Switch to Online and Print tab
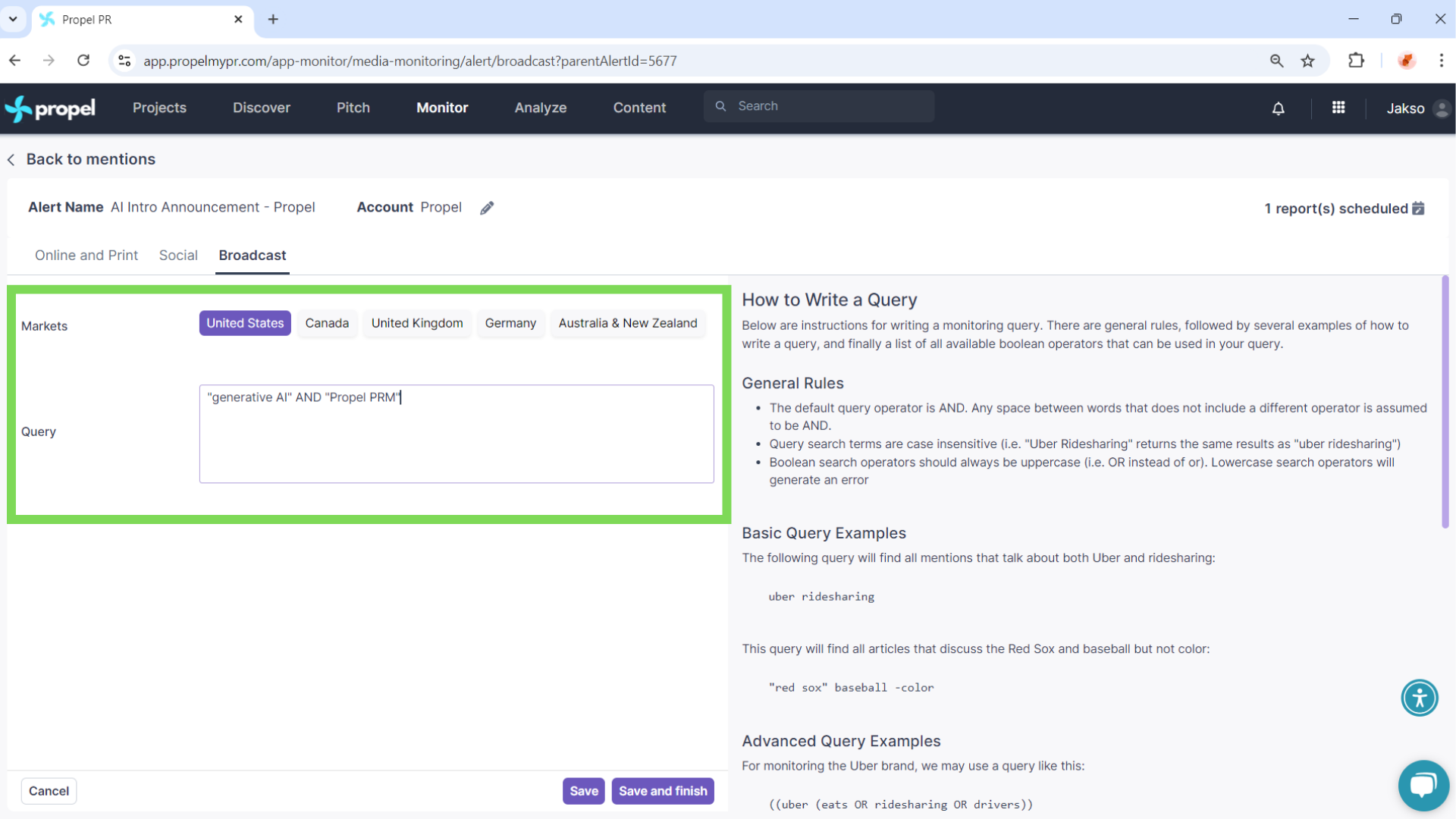The height and width of the screenshot is (819, 1456). (x=86, y=256)
